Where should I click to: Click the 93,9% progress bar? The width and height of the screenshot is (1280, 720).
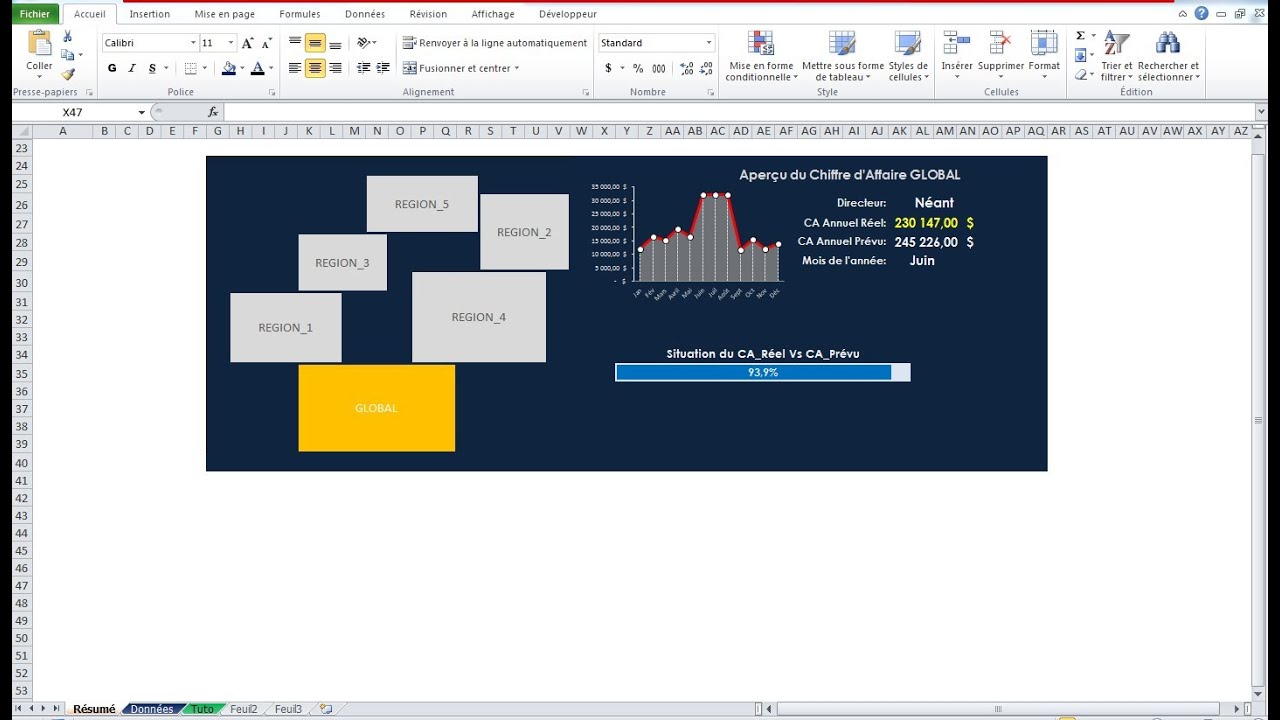(x=763, y=372)
